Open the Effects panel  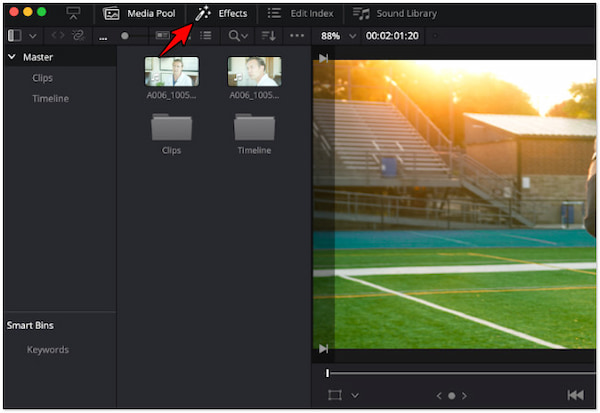tap(221, 13)
